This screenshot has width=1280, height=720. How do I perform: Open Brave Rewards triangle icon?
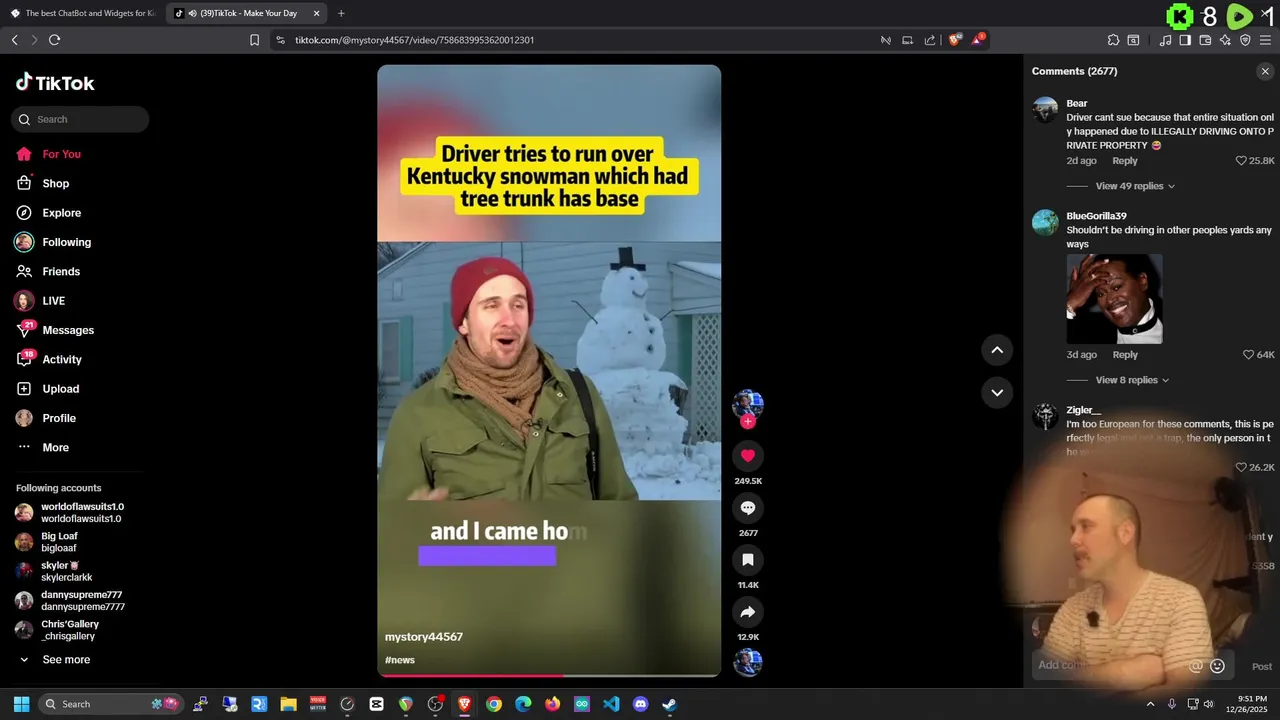(x=977, y=40)
